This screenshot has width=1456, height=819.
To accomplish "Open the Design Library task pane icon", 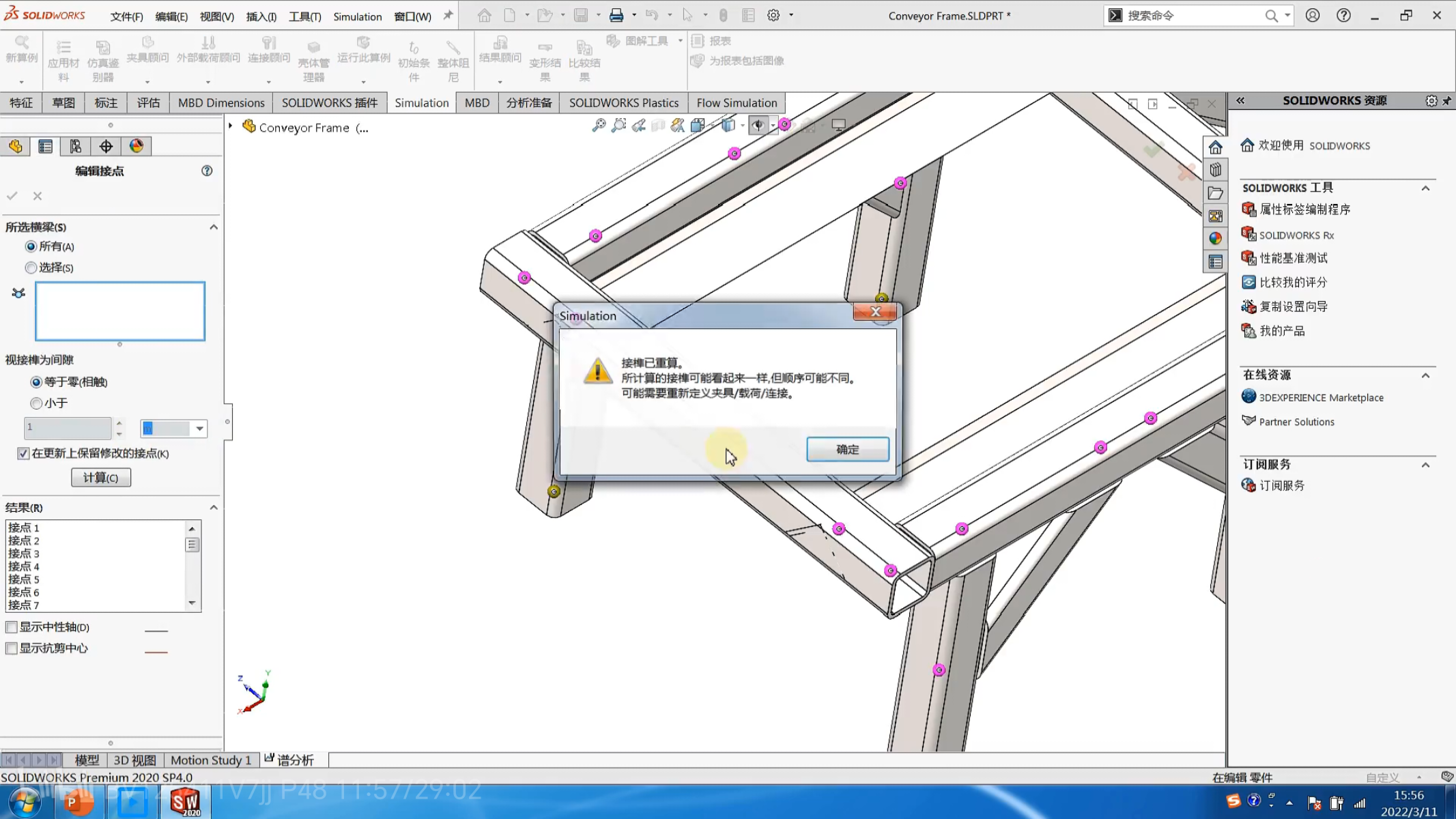I will click(x=1215, y=170).
